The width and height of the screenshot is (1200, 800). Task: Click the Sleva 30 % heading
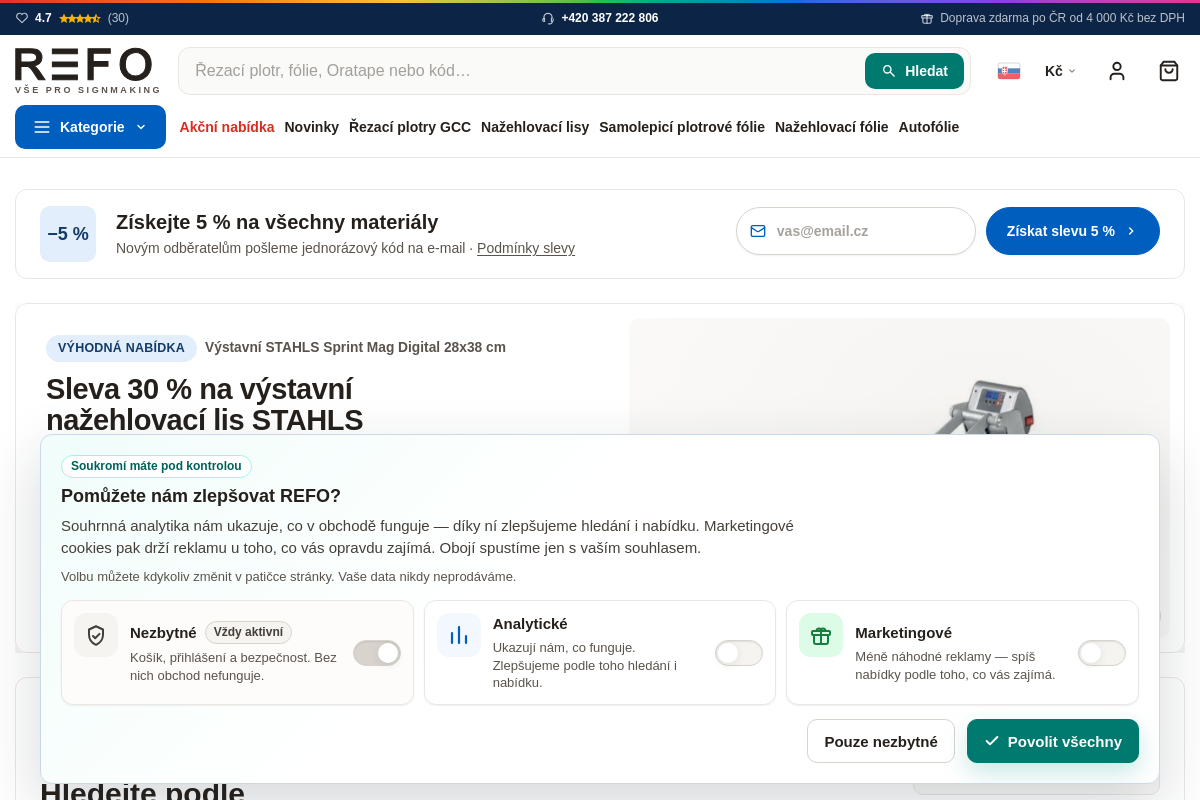tap(205, 404)
